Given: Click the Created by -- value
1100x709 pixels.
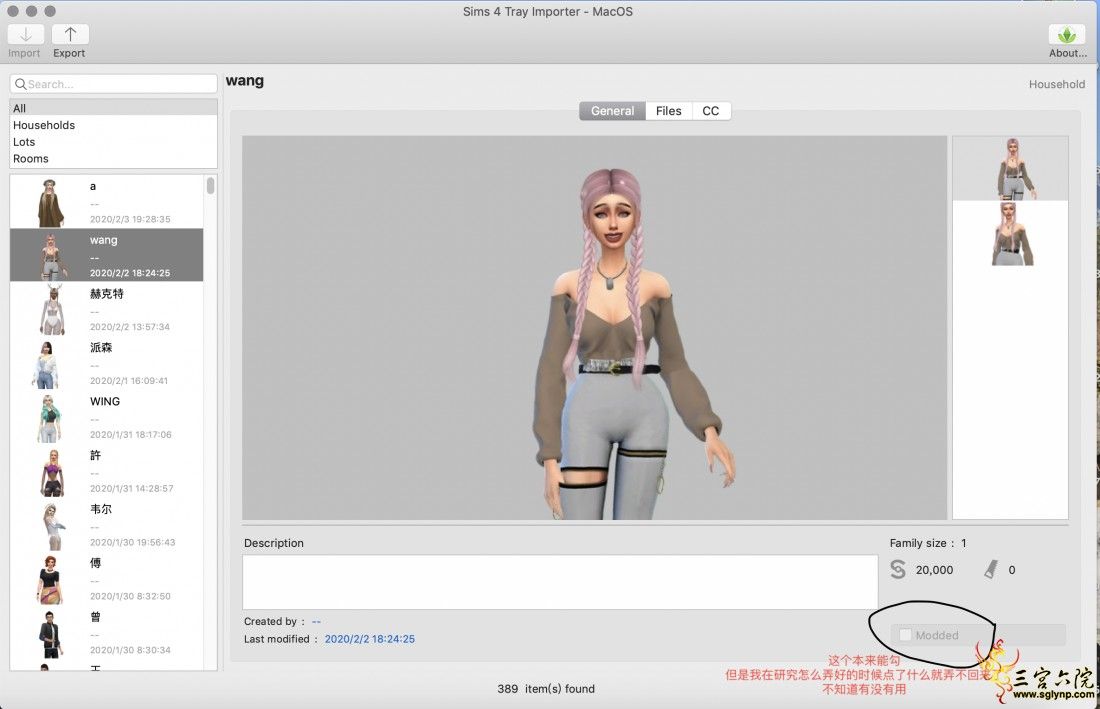Looking at the screenshot, I should point(316,621).
